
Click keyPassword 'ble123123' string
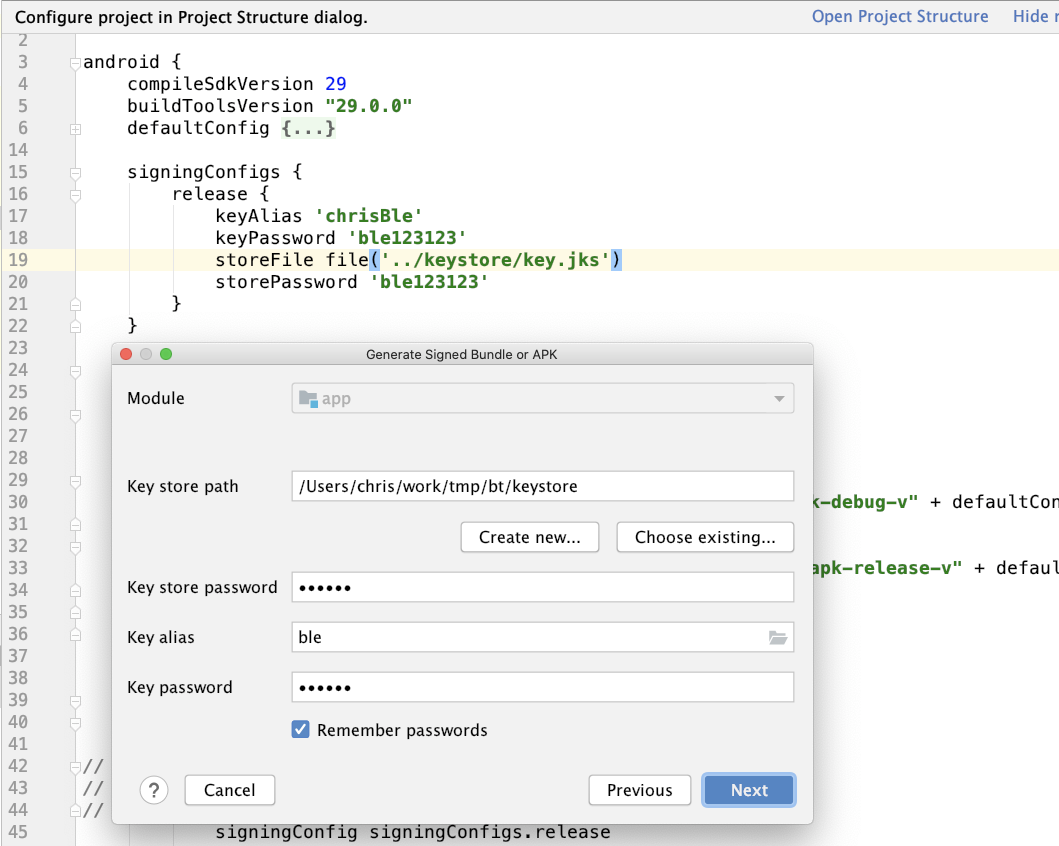(407, 238)
